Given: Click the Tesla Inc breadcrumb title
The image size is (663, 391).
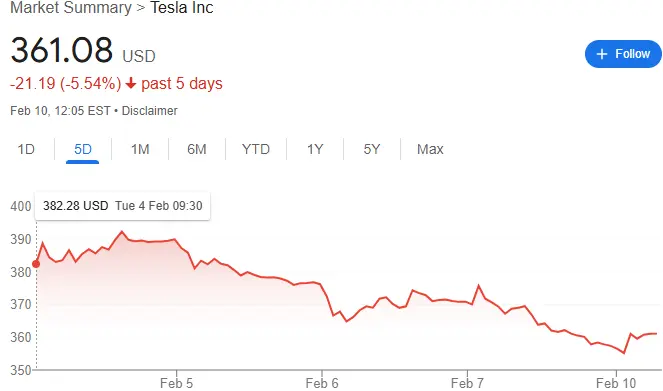Looking at the screenshot, I should (182, 8).
